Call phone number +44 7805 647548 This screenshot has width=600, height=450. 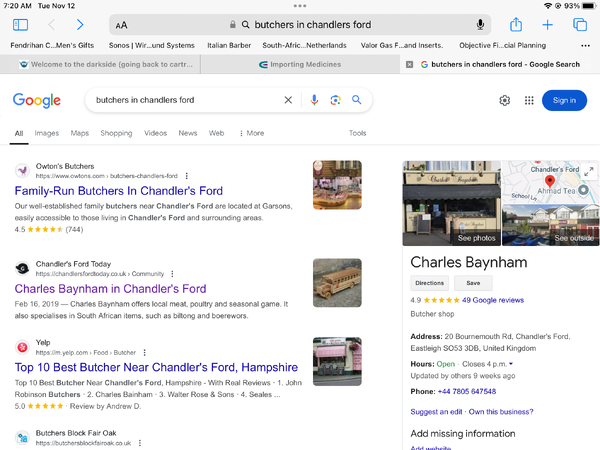pyautogui.click(x=466, y=391)
